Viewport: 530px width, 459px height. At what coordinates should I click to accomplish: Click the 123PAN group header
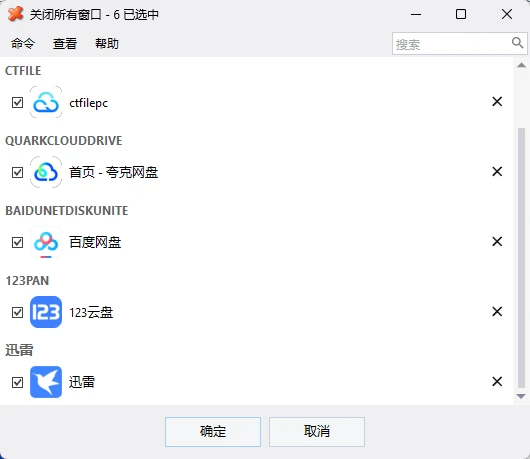(x=27, y=281)
